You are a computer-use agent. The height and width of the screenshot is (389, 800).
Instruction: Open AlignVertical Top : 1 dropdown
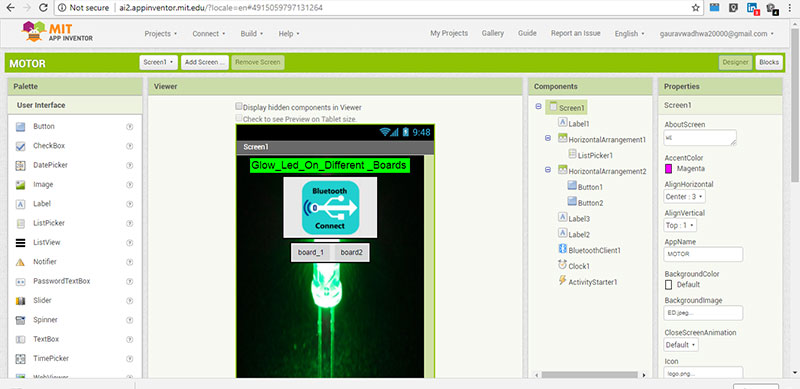pyautogui.click(x=680, y=225)
